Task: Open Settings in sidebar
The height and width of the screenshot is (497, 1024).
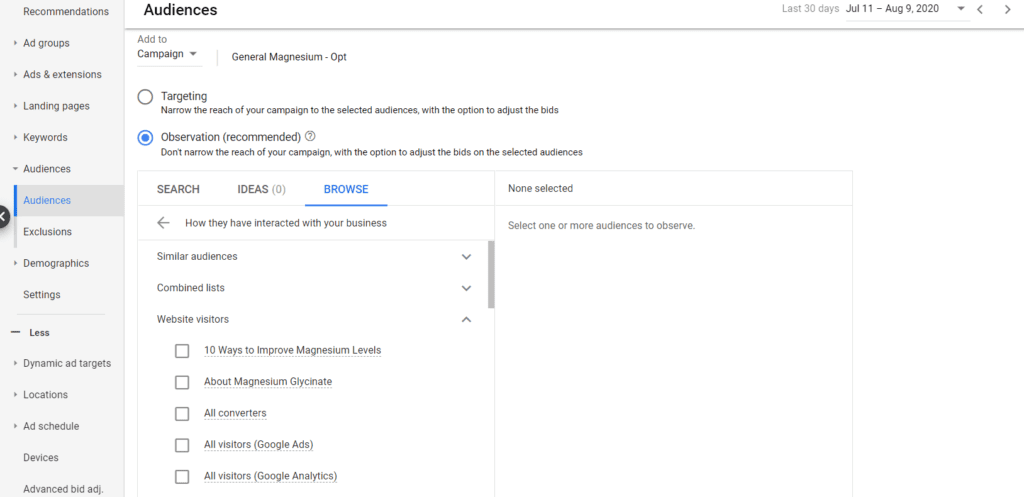Action: pos(42,295)
